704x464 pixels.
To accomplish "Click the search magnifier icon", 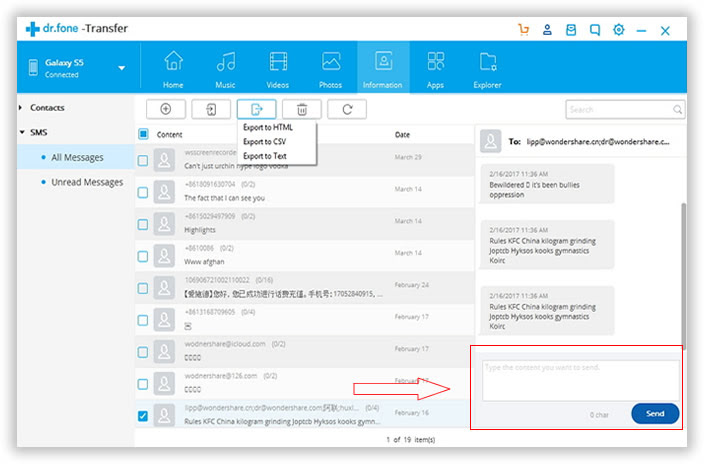I will pos(678,110).
